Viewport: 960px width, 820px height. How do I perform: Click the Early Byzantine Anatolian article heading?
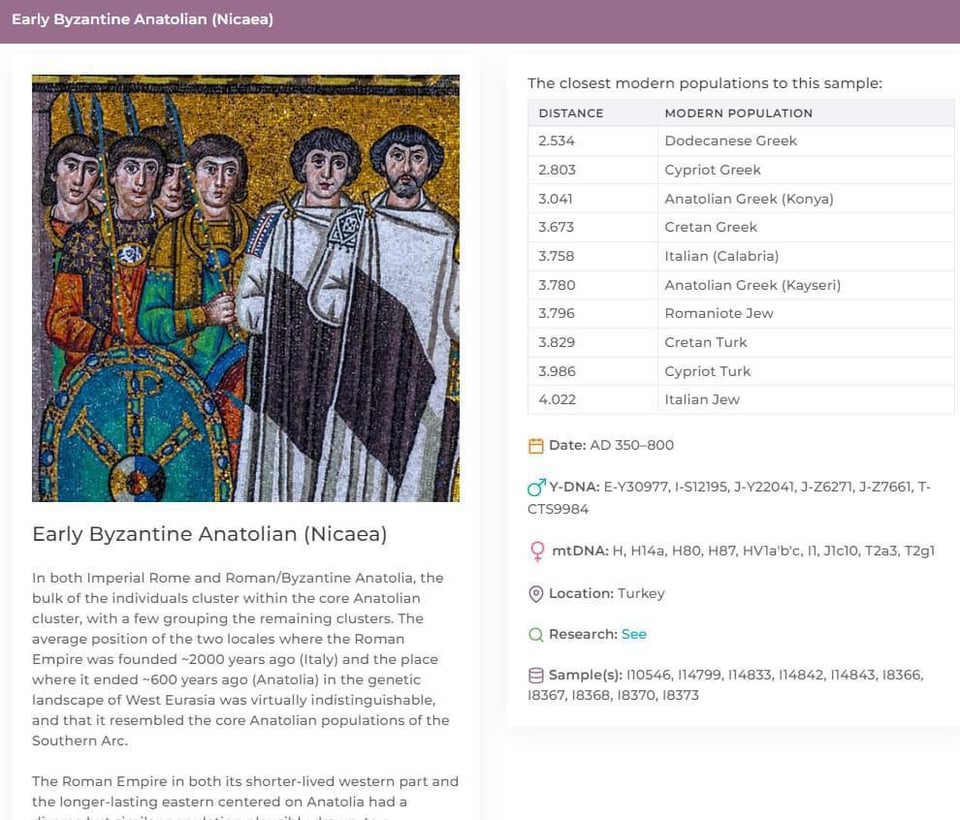tap(209, 534)
